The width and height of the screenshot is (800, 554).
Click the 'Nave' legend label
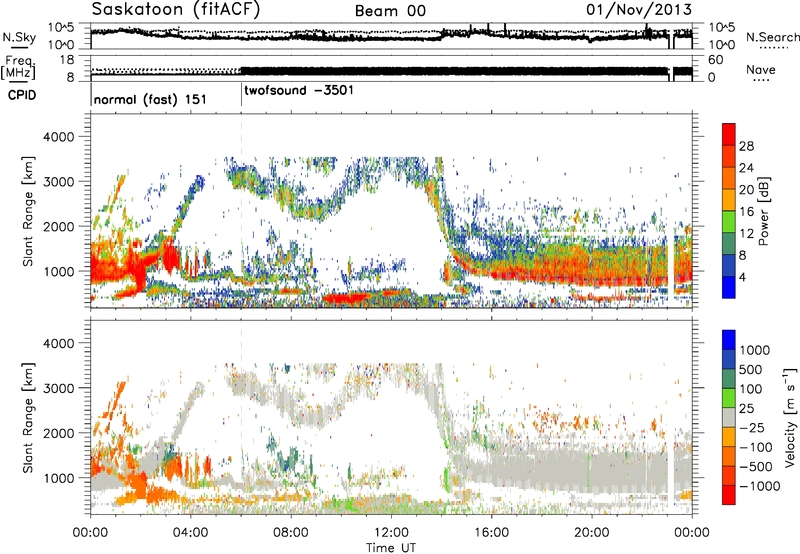(x=761, y=70)
